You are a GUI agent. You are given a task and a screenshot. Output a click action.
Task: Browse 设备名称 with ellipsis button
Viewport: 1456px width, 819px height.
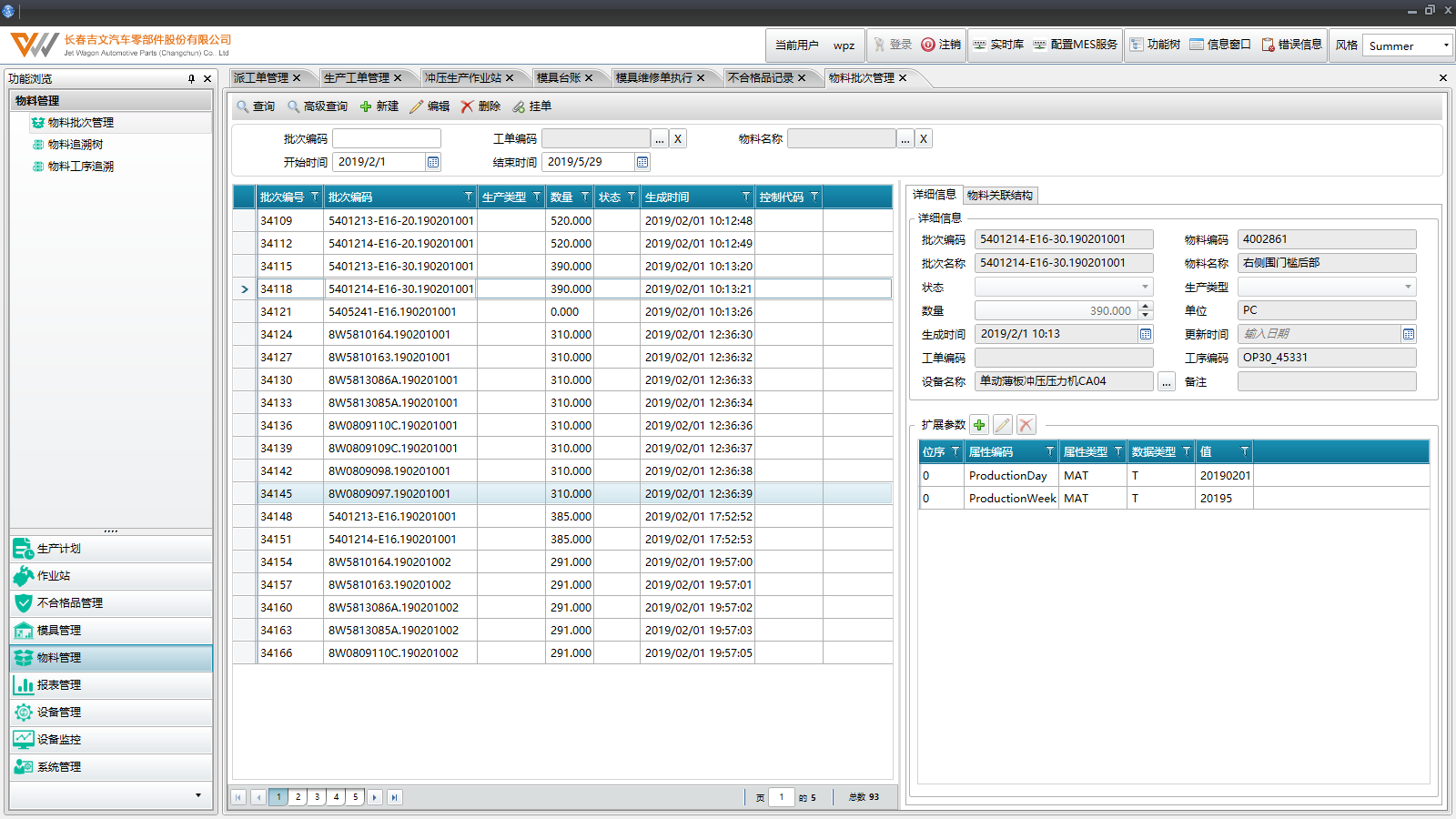pos(1167,382)
